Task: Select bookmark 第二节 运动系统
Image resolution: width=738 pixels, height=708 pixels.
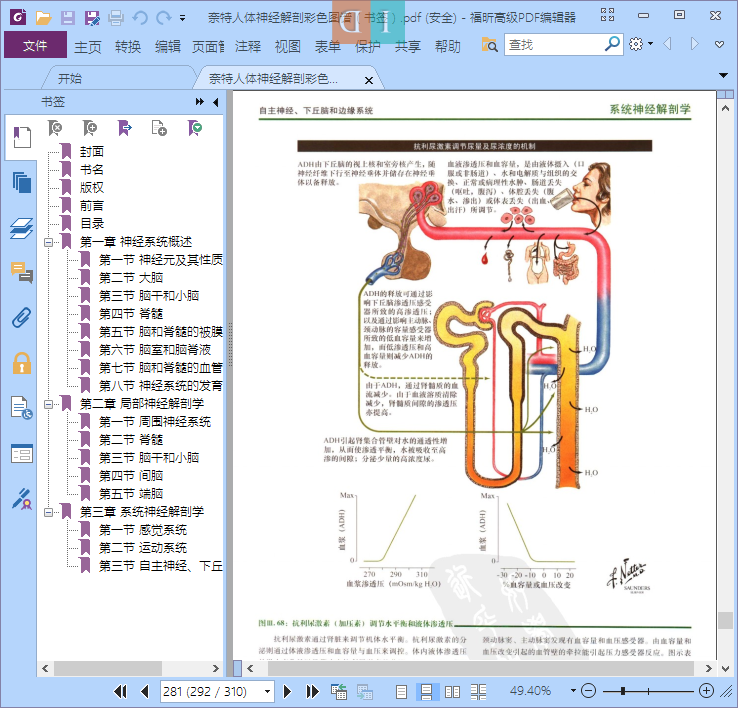Action: click(143, 548)
